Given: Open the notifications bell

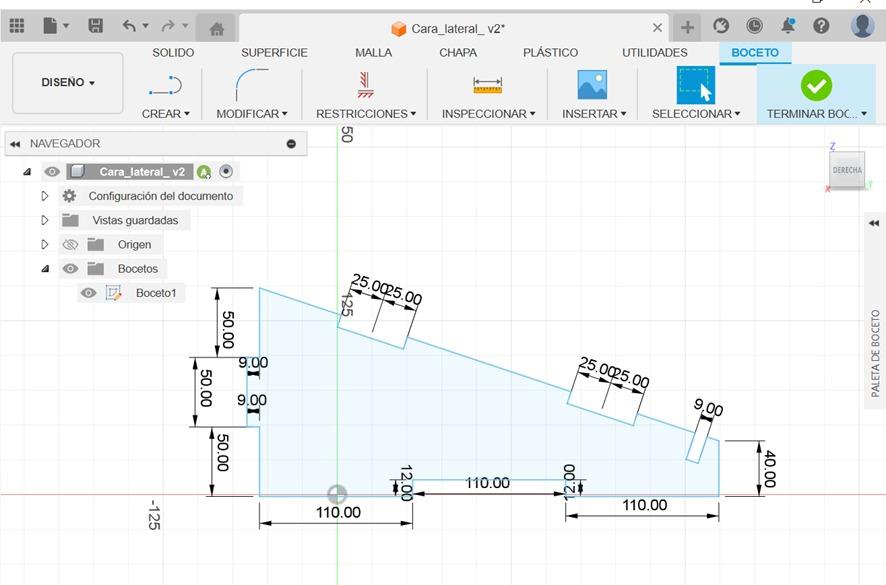Looking at the screenshot, I should coord(788,25).
